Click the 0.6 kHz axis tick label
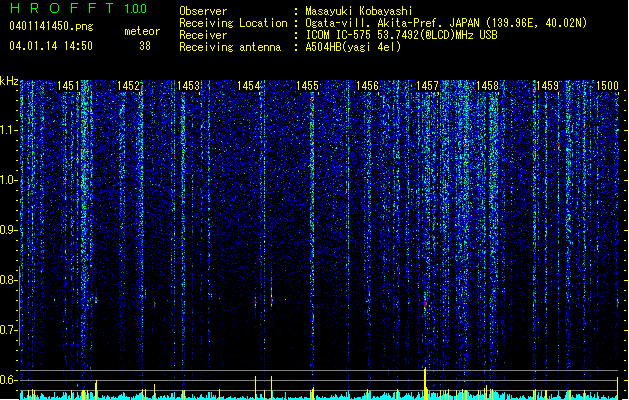 (8, 380)
